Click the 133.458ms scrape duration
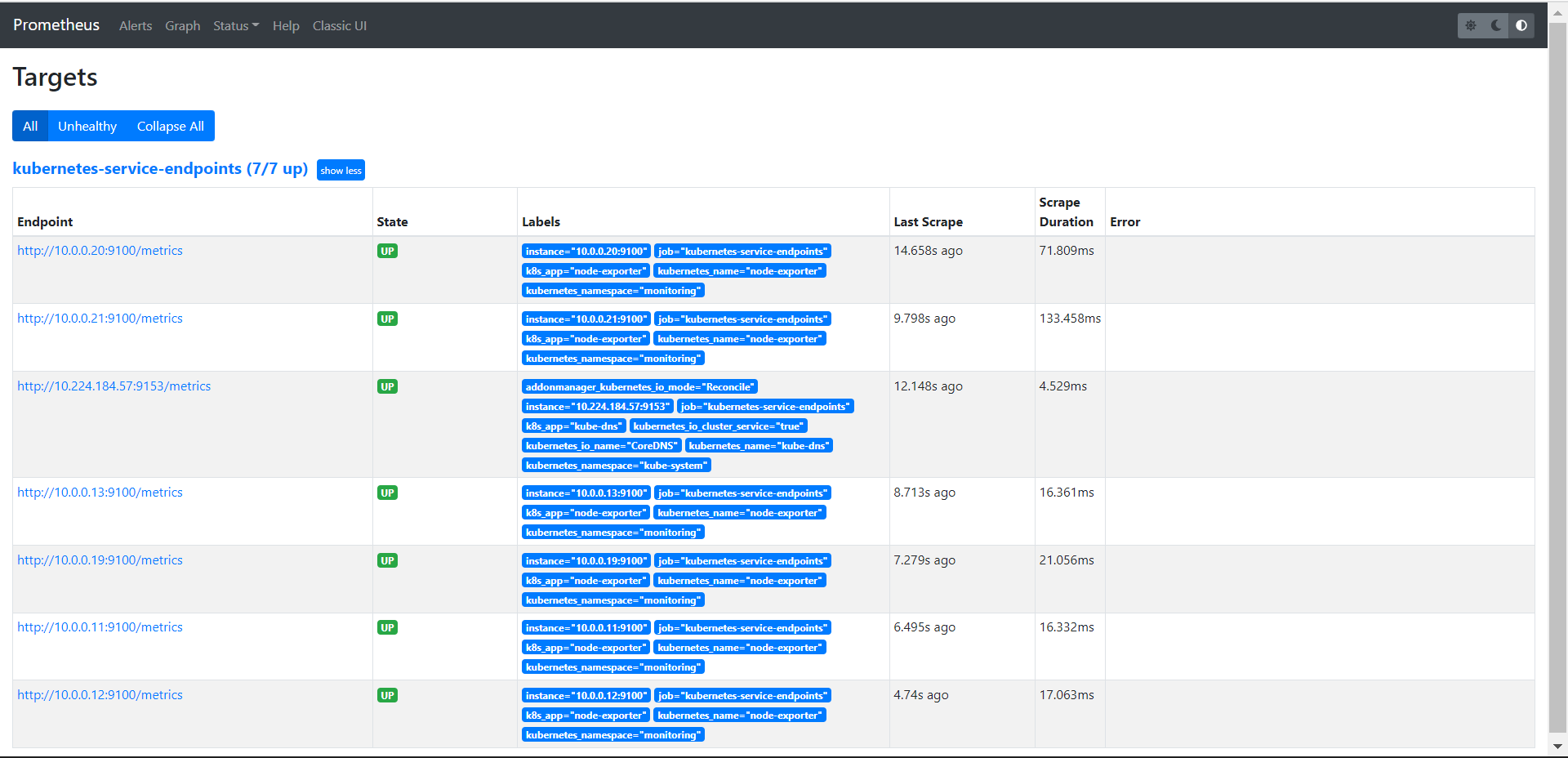Viewport: 1568px width, 758px height. tap(1070, 319)
